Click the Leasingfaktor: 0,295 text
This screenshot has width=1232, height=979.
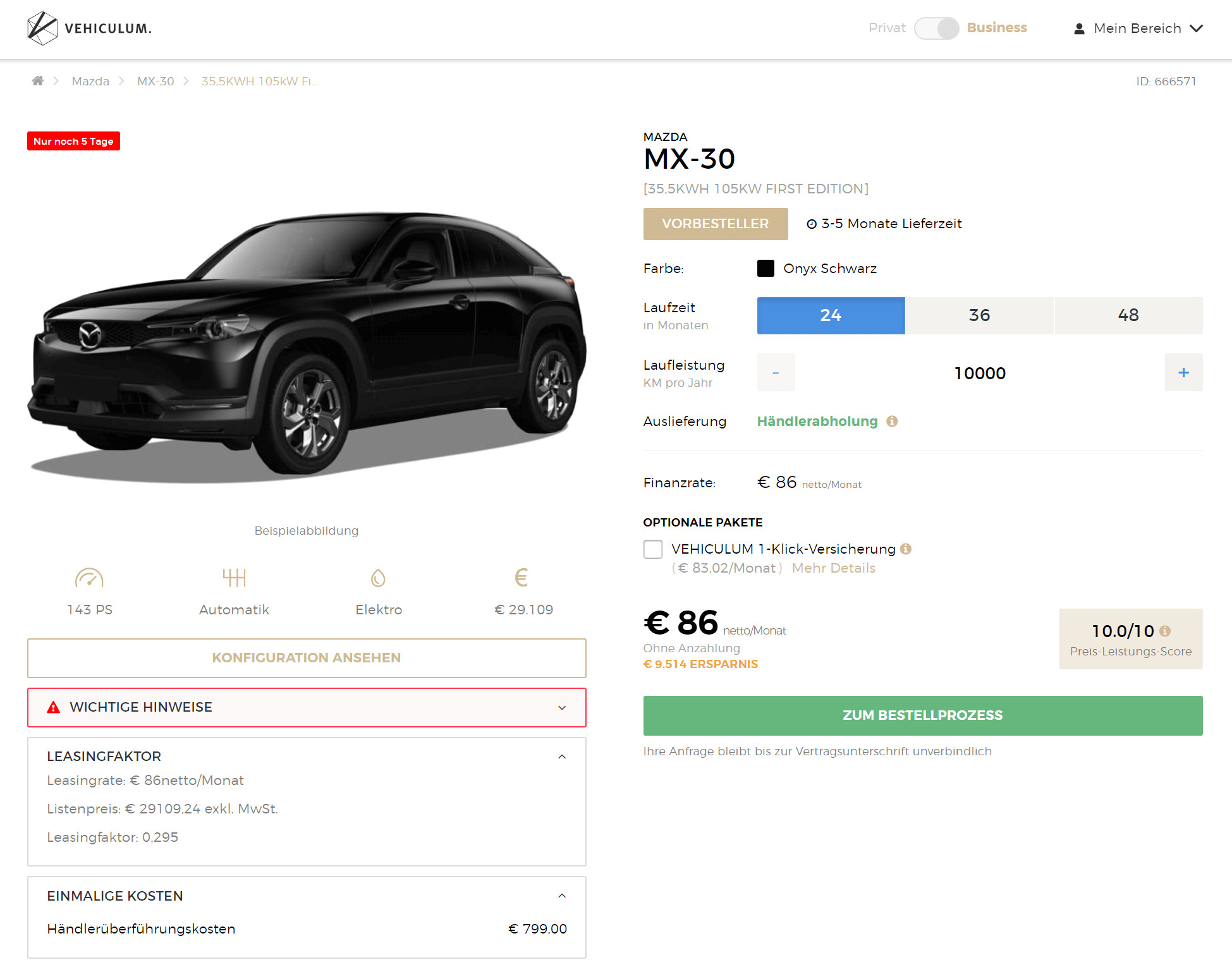[x=113, y=837]
